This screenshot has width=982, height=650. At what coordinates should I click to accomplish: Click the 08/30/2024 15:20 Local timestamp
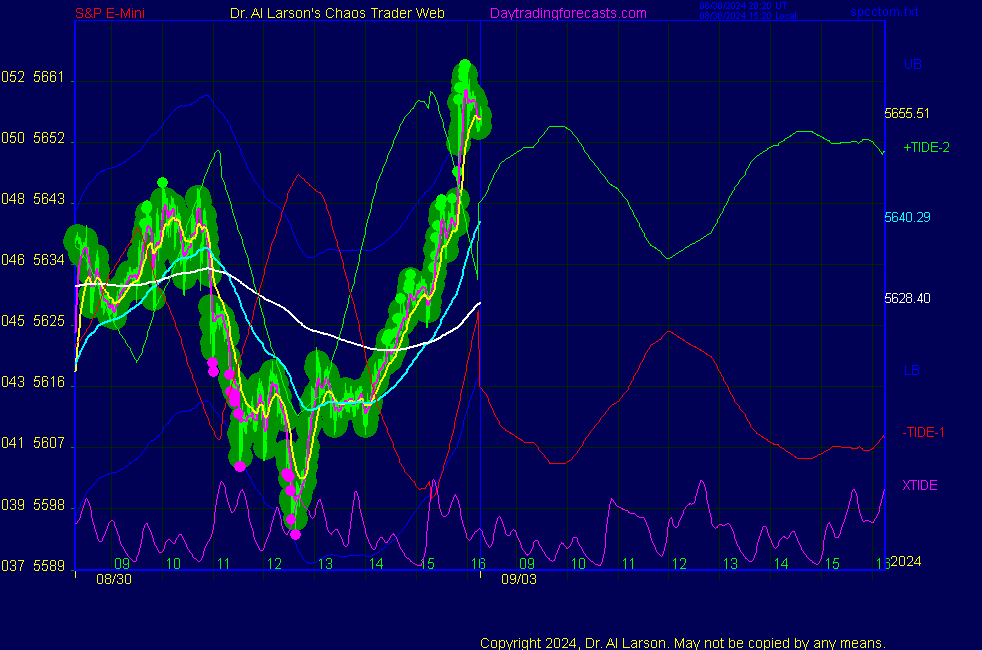coord(748,16)
